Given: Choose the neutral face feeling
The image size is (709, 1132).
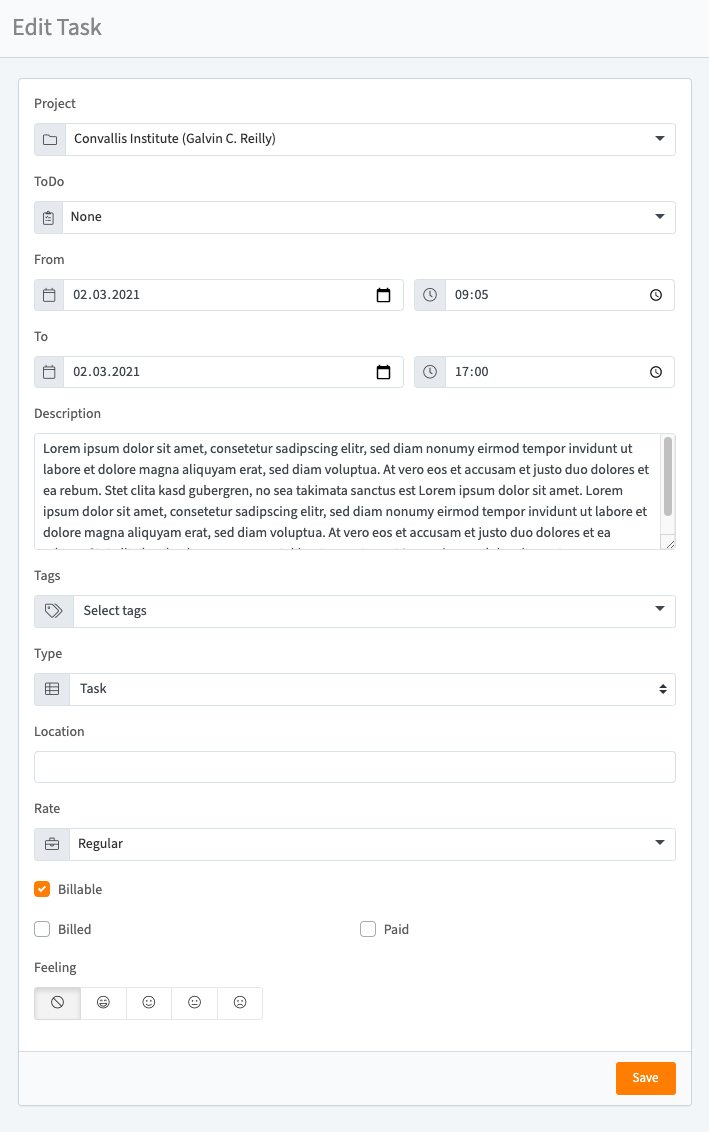Looking at the screenshot, I should (x=194, y=1003).
